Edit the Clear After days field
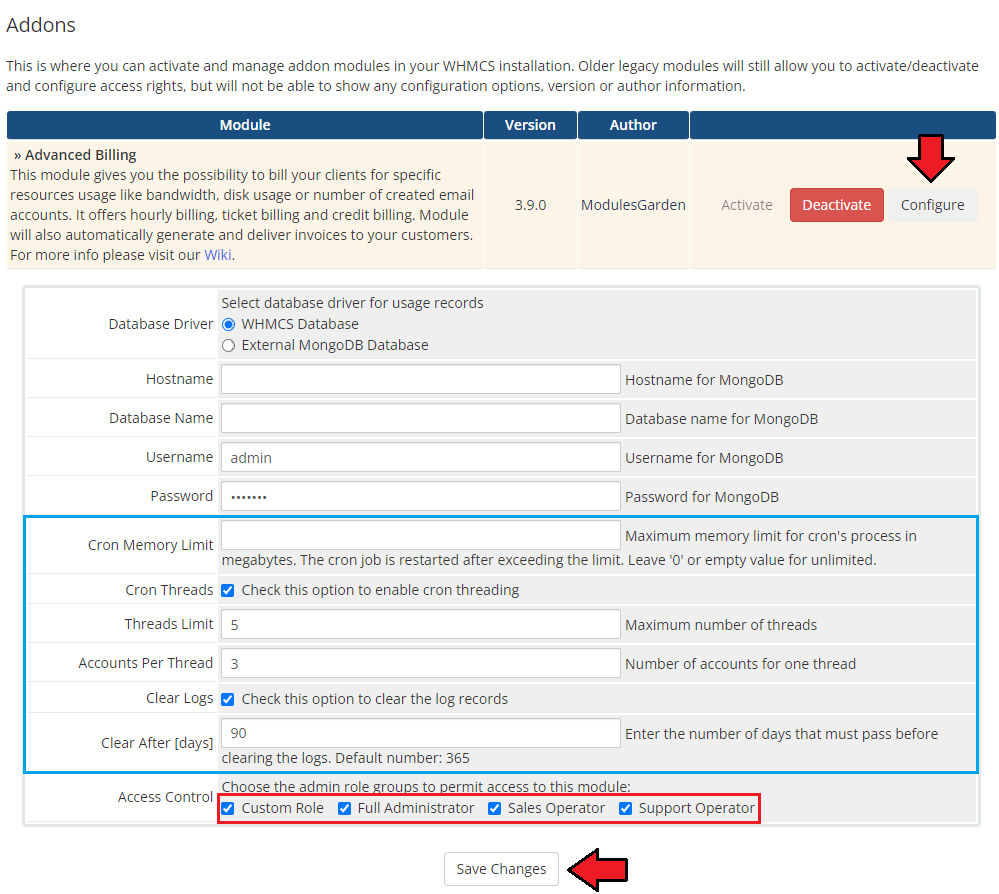The image size is (999, 894). tap(420, 733)
